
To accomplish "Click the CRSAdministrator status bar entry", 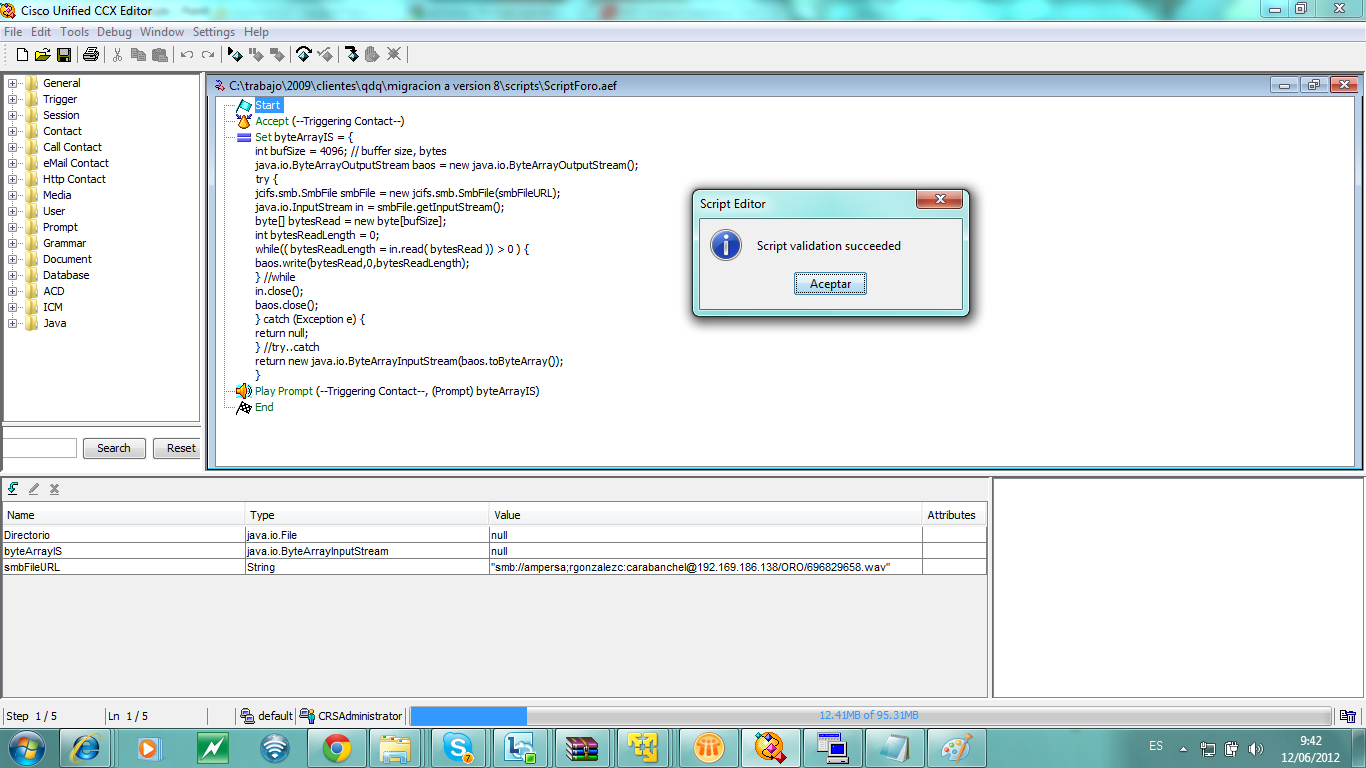I will pyautogui.click(x=351, y=716).
